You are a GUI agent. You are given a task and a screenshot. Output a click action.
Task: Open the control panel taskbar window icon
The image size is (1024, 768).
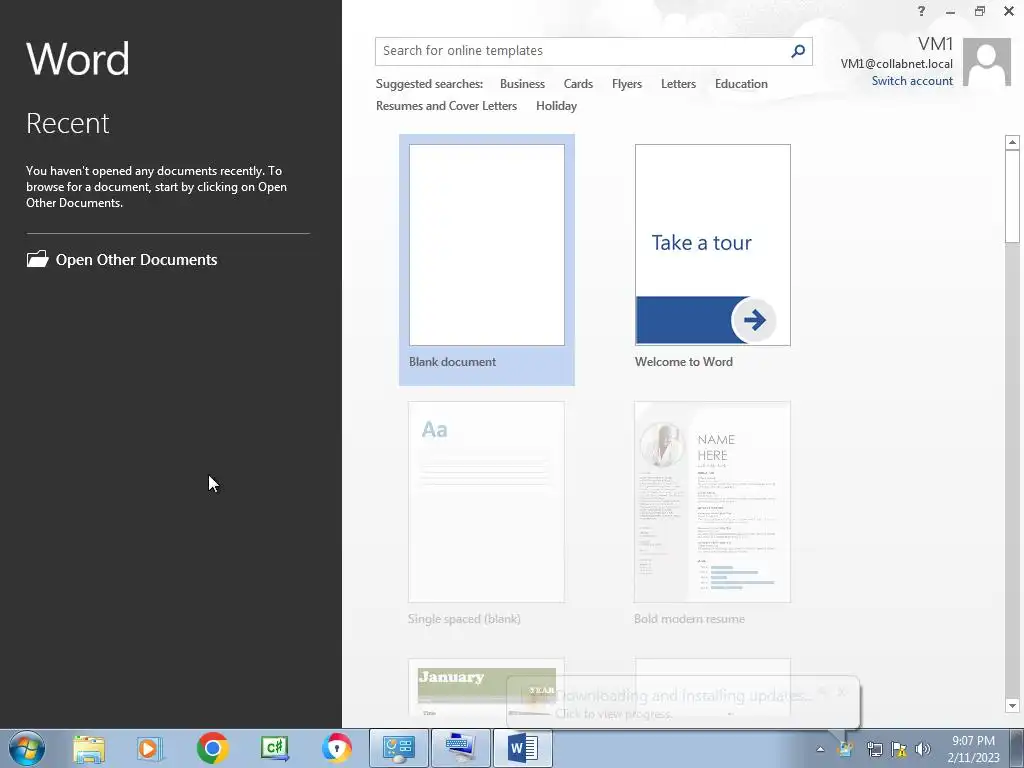(x=399, y=748)
